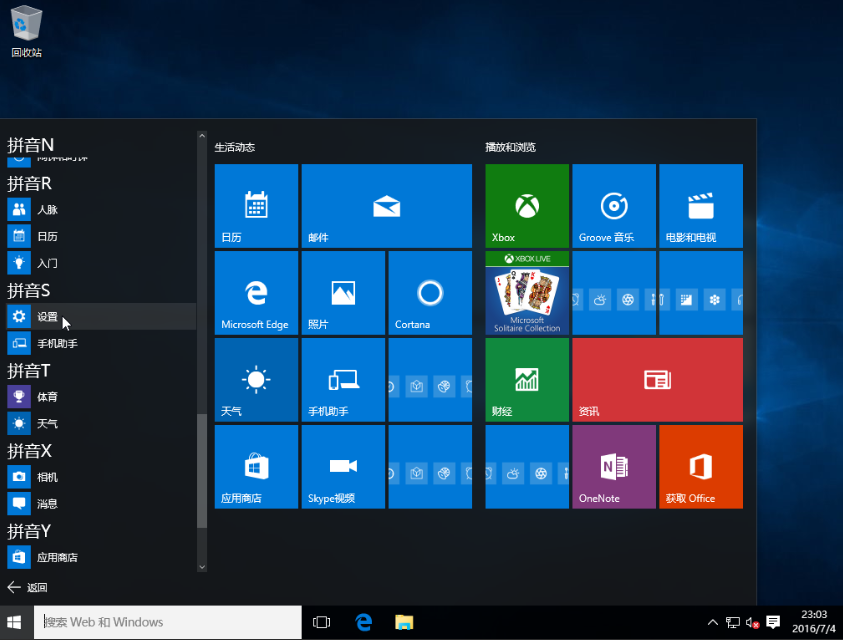The image size is (843, 640).
Task: Launch Skype视频 from its tile
Action: tap(343, 466)
